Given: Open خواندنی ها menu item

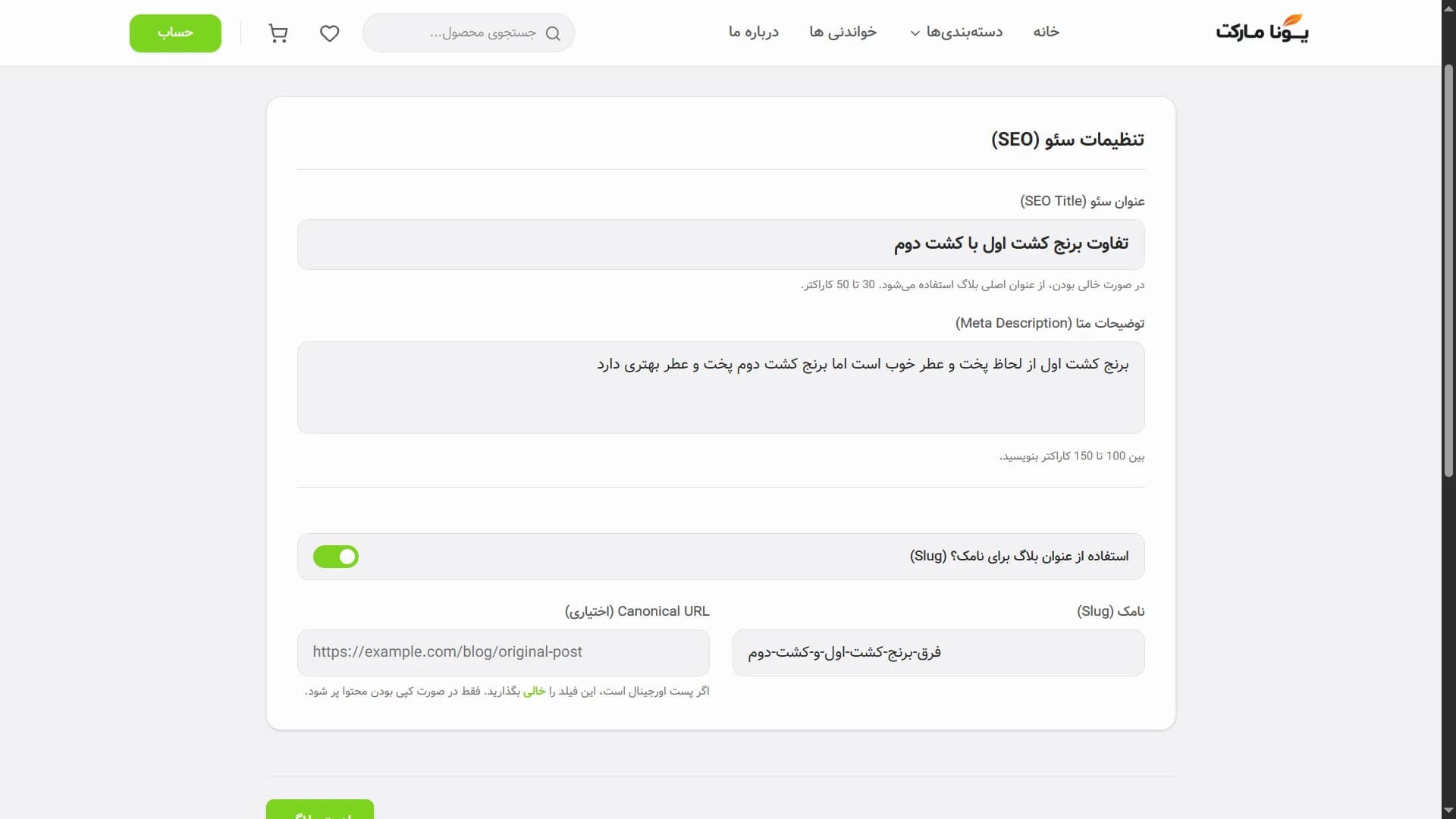Looking at the screenshot, I should tap(843, 32).
